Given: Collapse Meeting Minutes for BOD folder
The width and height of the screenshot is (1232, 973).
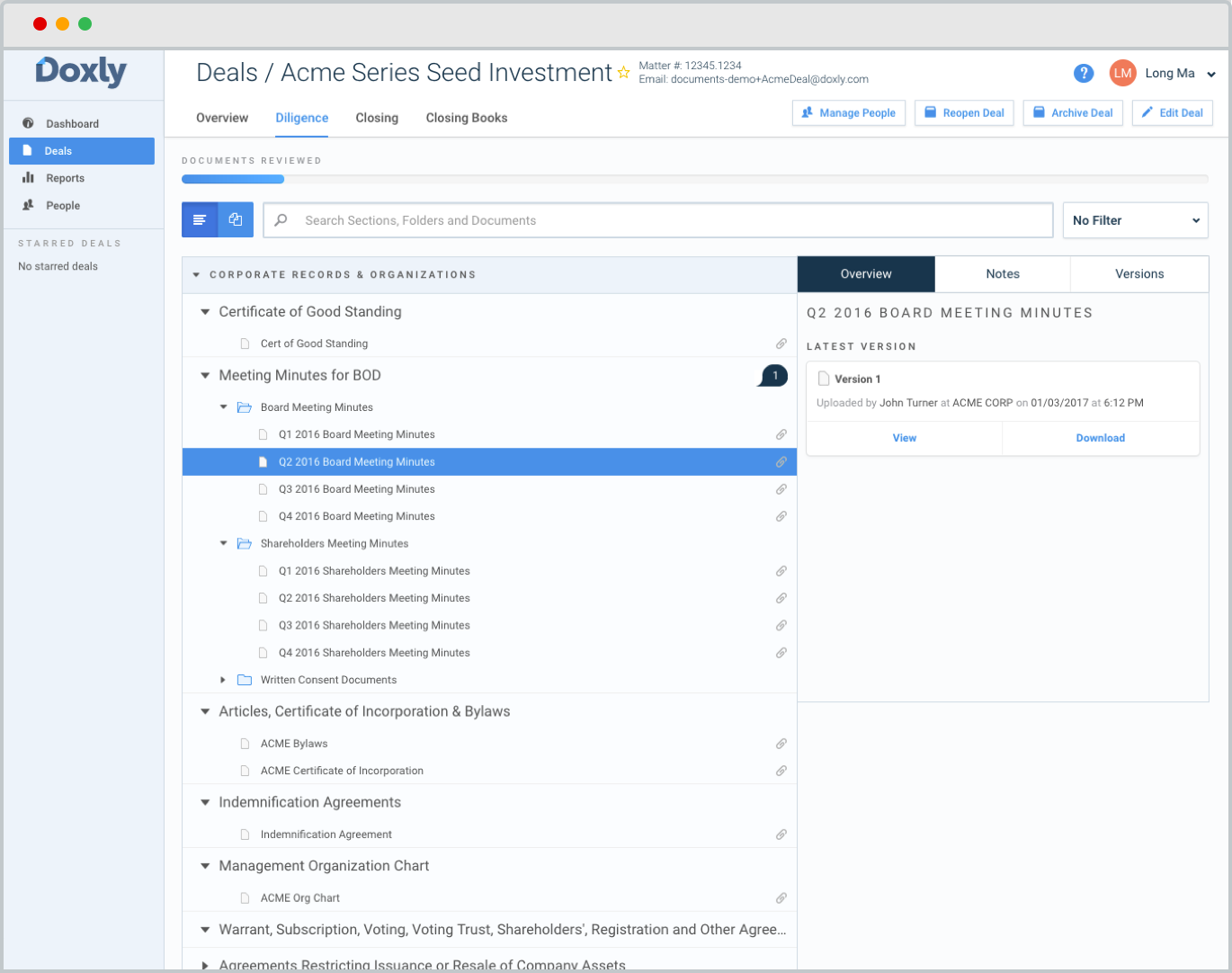Looking at the screenshot, I should point(205,376).
